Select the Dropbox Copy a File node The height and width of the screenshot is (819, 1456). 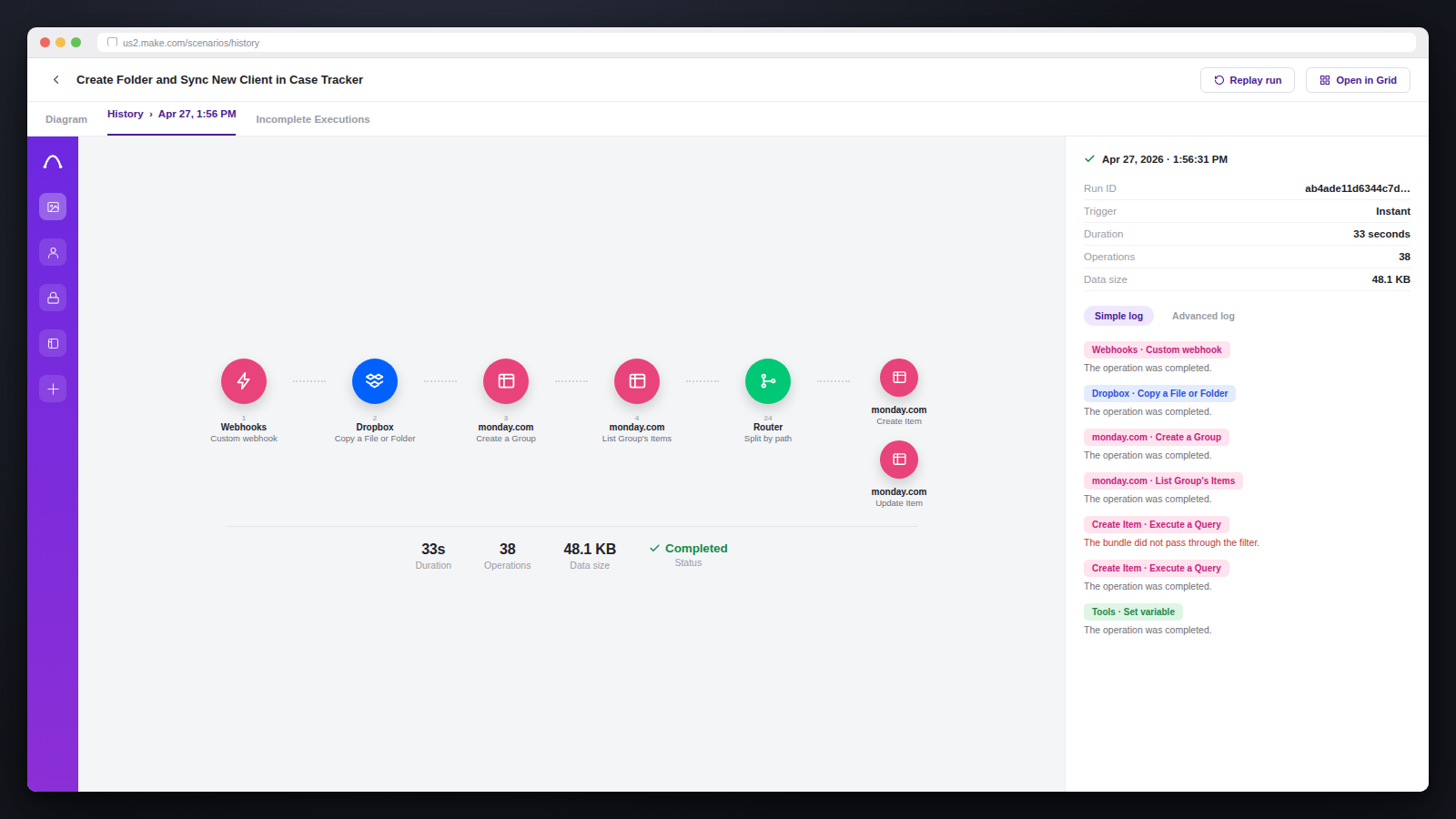coord(375,381)
